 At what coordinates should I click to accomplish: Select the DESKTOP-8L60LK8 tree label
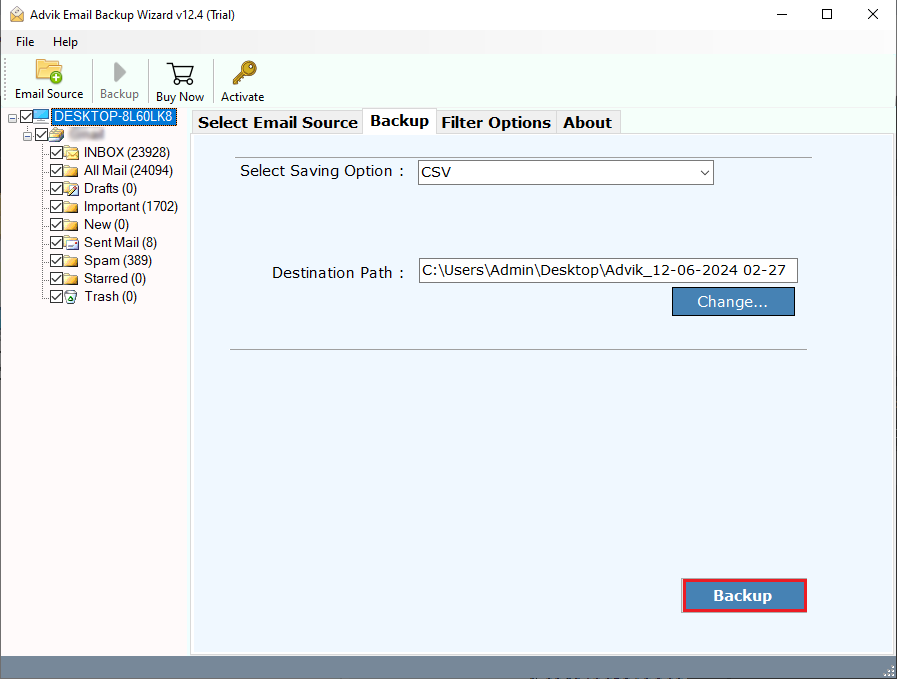click(x=114, y=117)
